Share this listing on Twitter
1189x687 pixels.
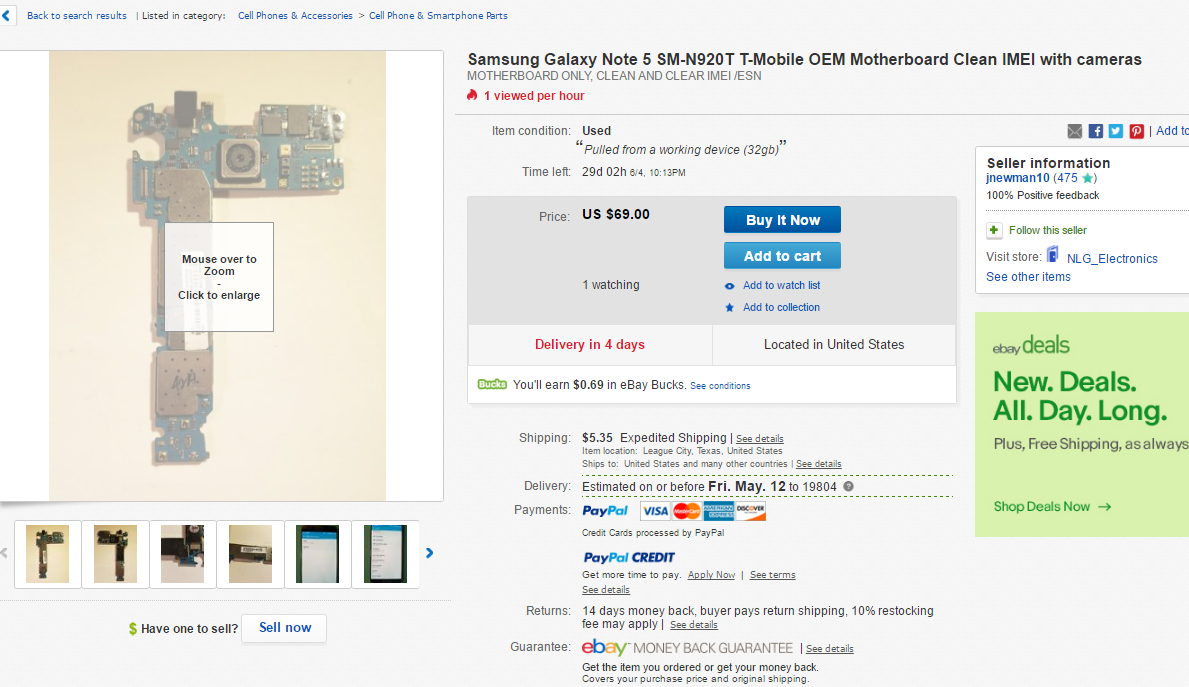1116,131
